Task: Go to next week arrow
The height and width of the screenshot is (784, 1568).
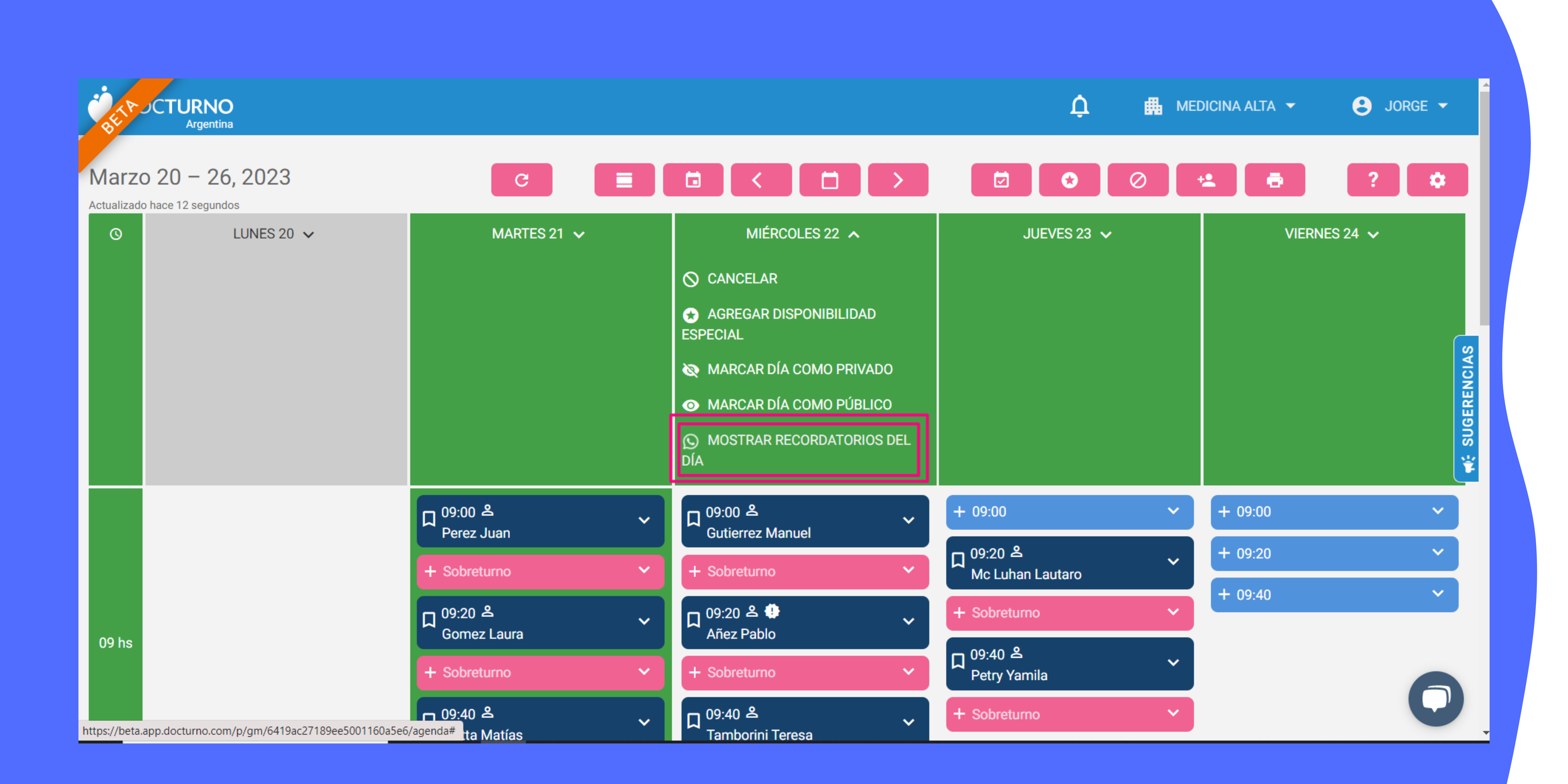Action: [x=898, y=180]
